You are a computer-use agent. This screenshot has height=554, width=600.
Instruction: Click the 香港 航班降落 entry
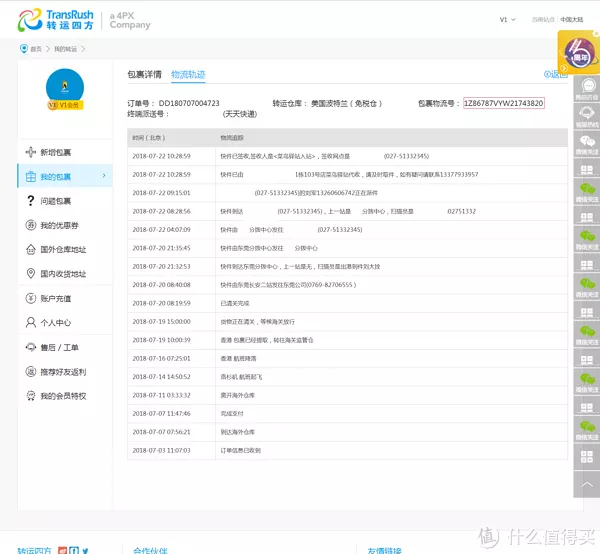238,358
